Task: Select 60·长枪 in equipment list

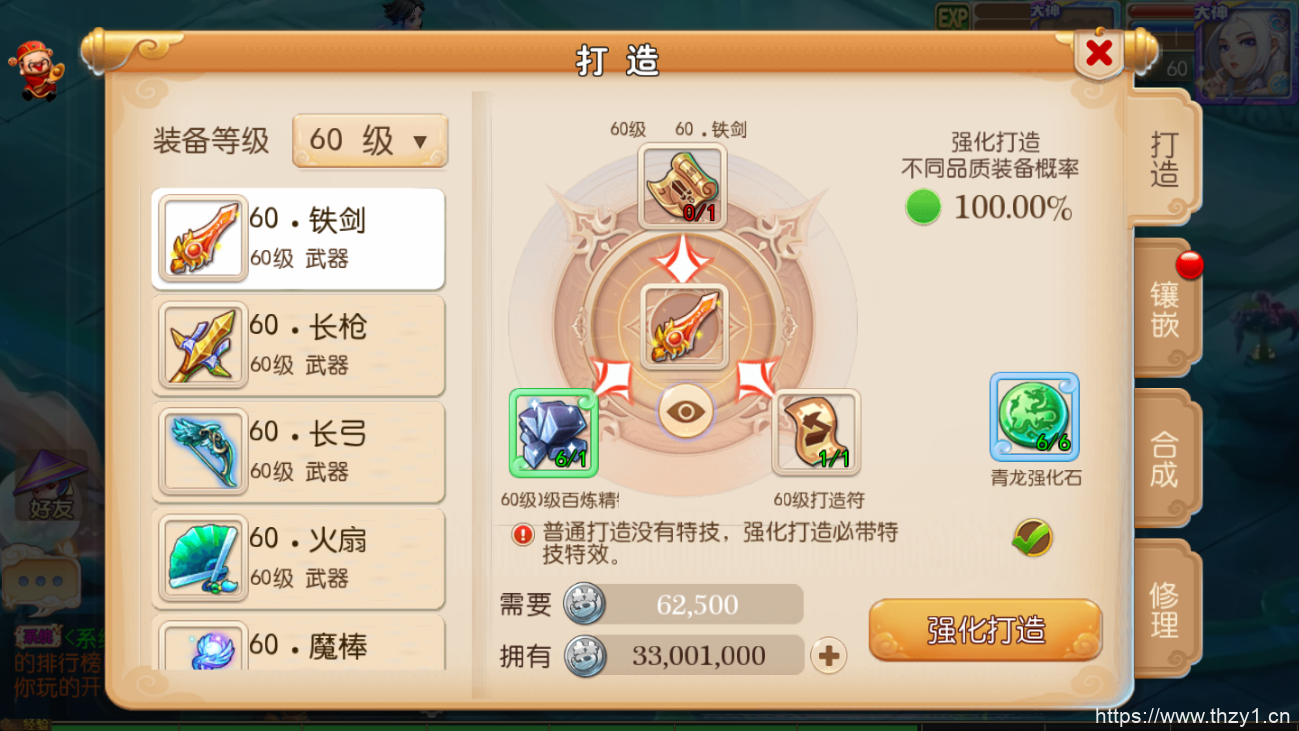Action: (298, 345)
